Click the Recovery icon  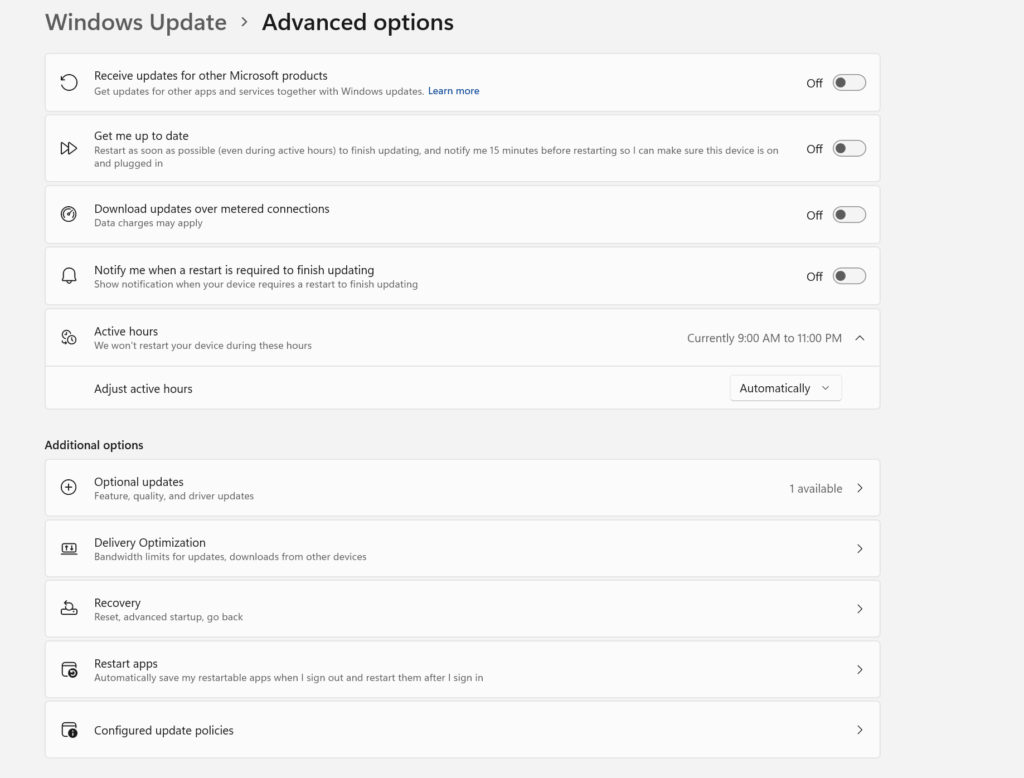[x=69, y=609]
